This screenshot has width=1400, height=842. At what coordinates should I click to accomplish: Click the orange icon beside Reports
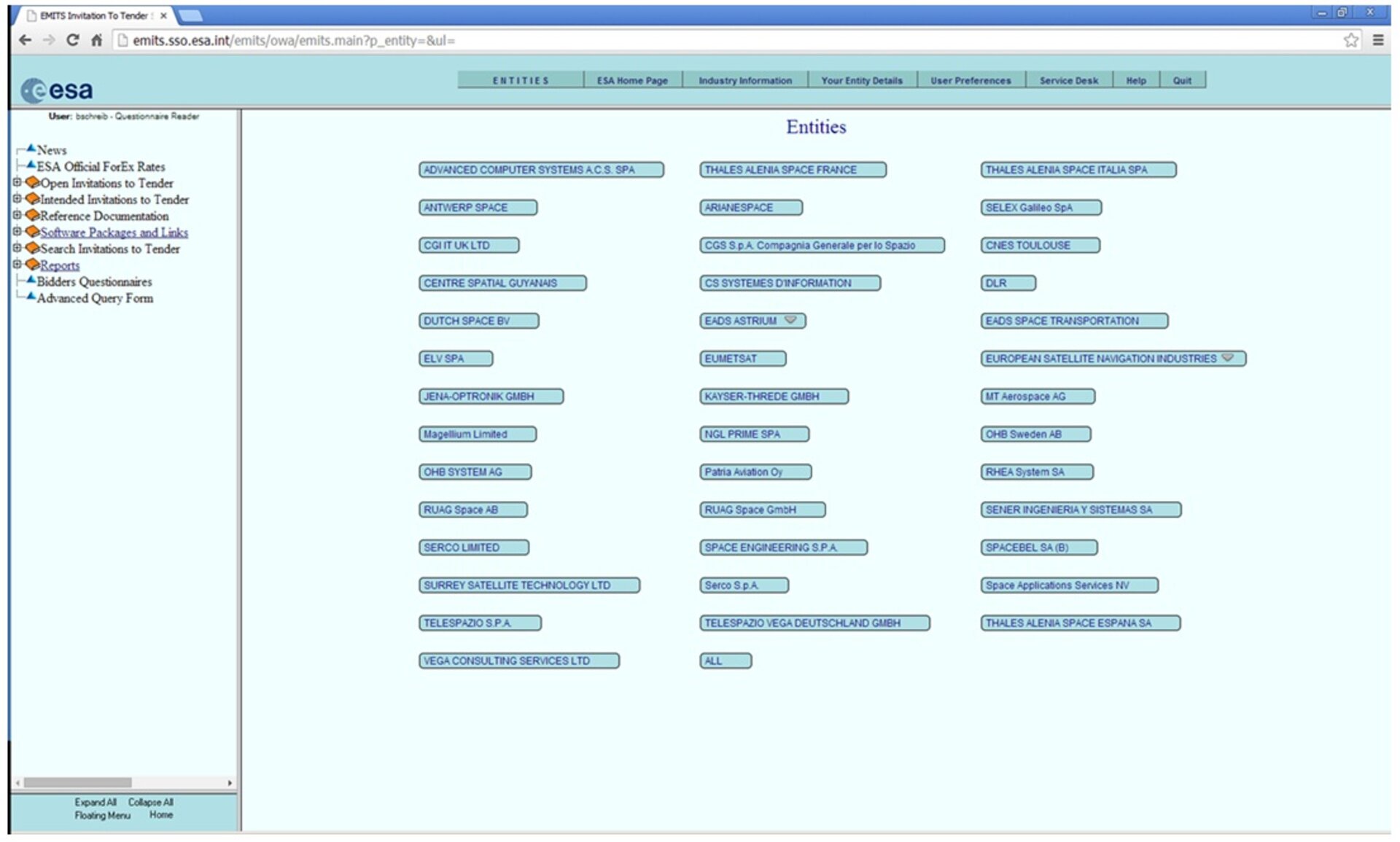[x=32, y=264]
